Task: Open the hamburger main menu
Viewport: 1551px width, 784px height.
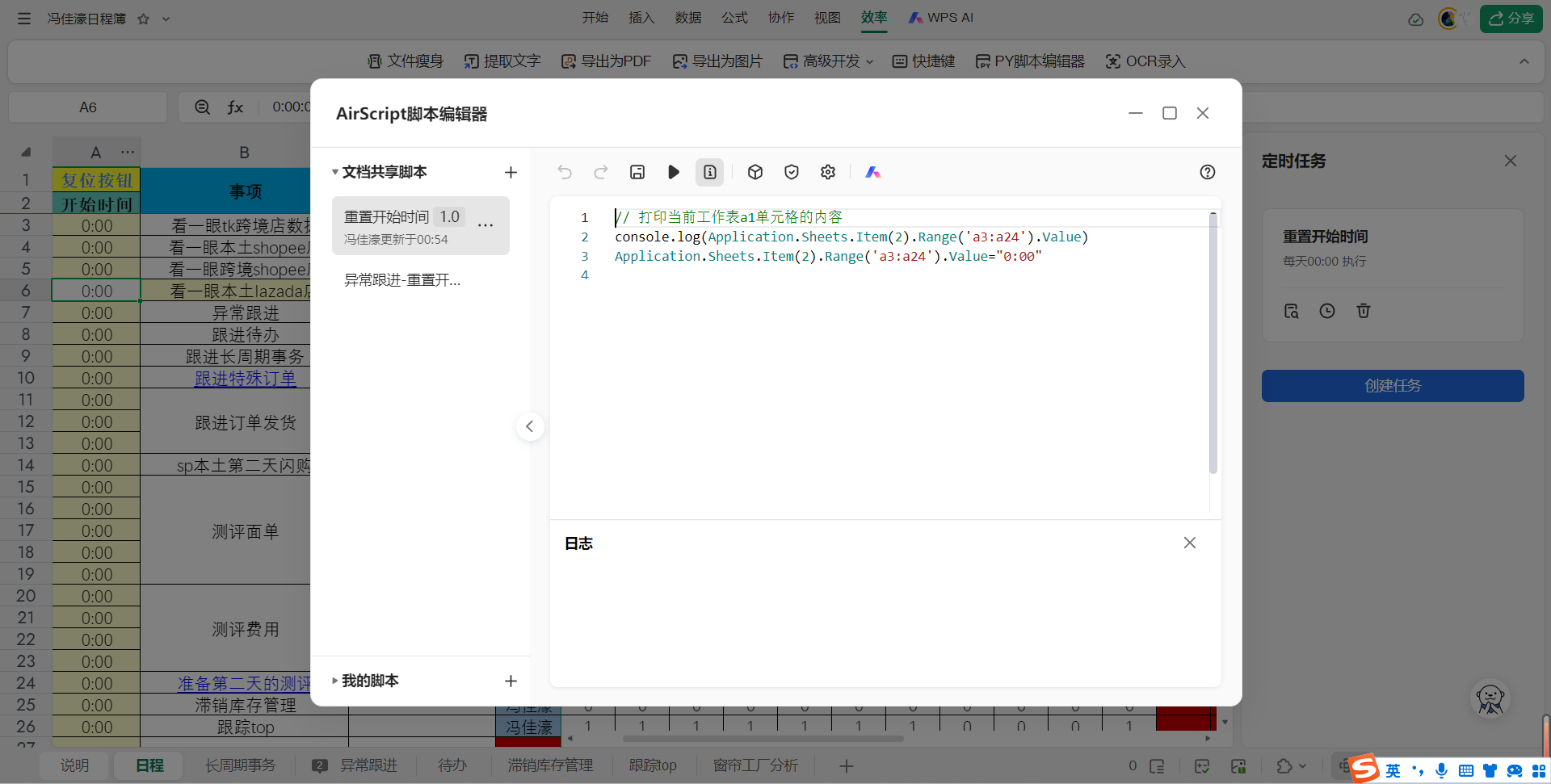Action: click(24, 19)
